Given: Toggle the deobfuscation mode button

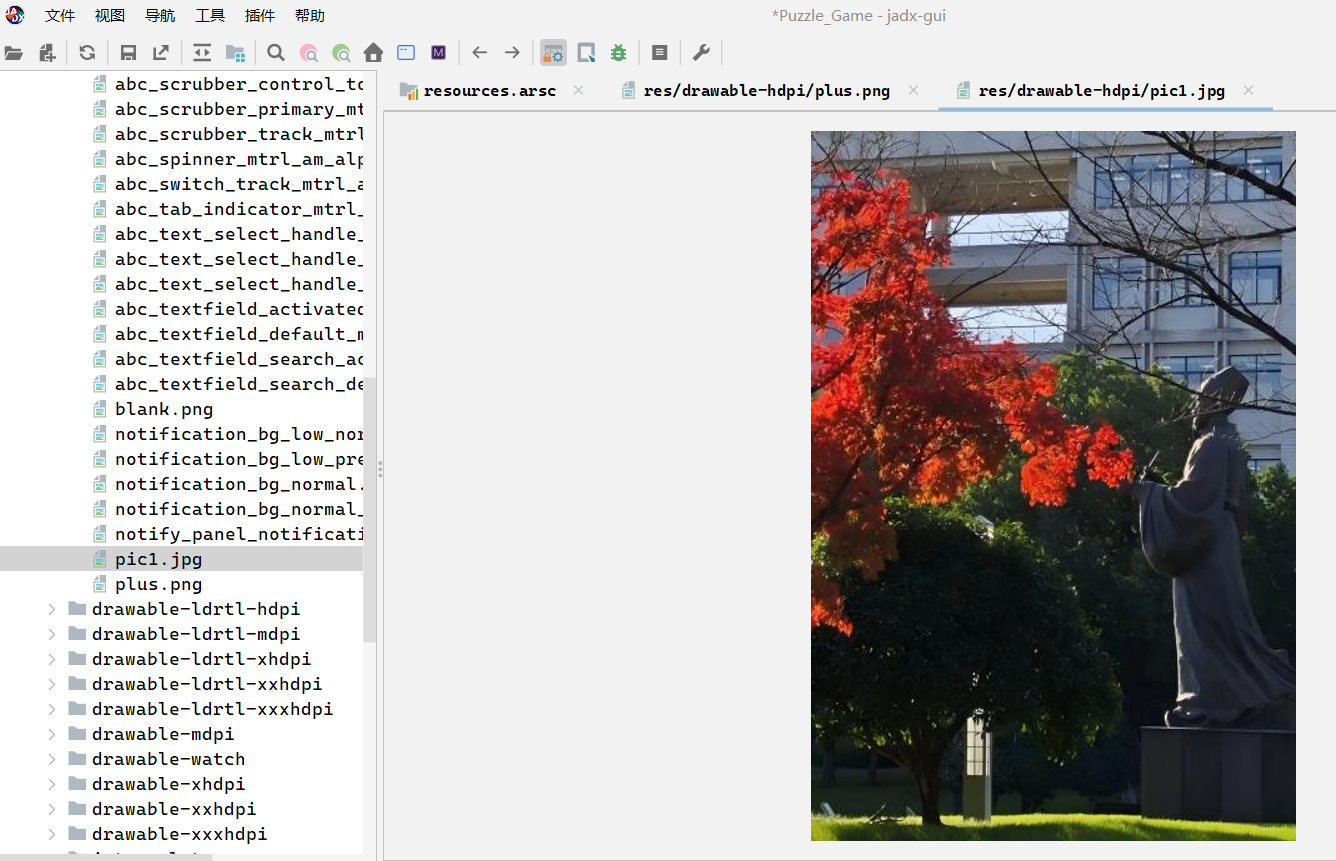Looking at the screenshot, I should 553,53.
